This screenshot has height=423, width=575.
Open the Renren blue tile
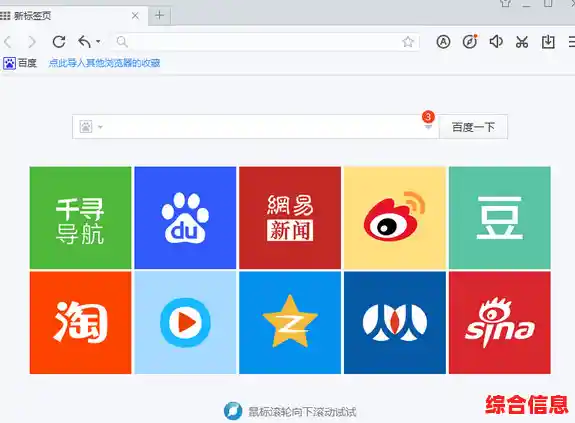click(x=395, y=323)
